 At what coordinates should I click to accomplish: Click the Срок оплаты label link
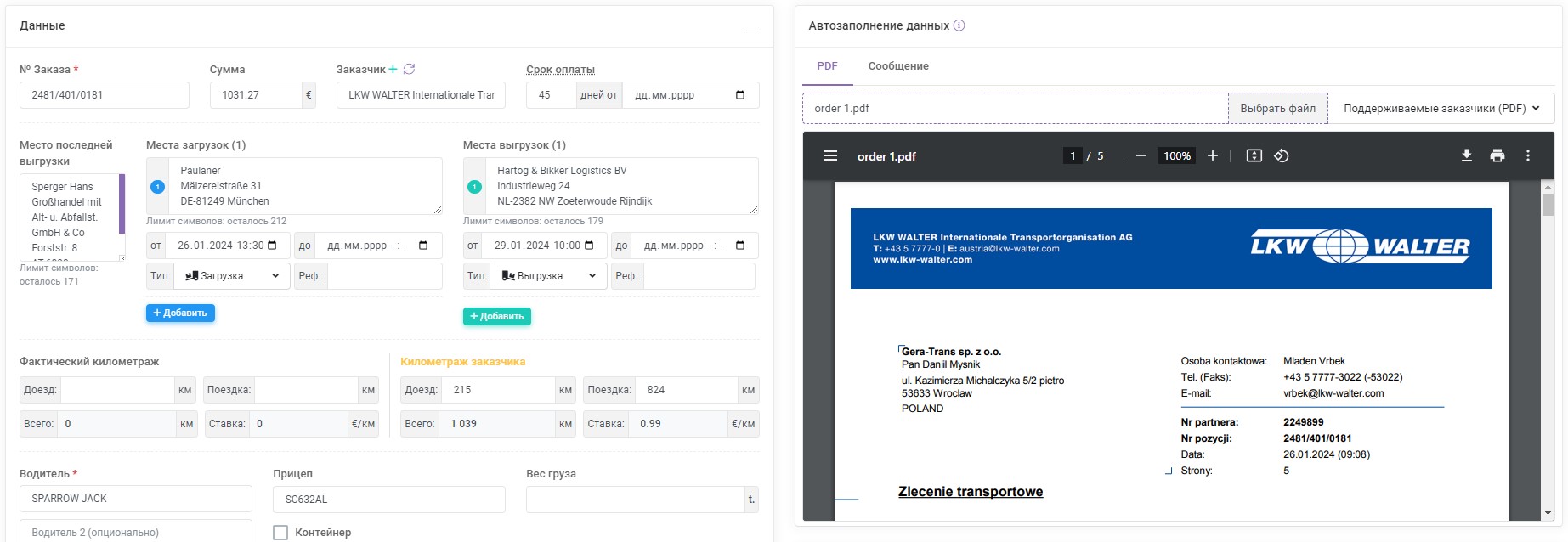[x=560, y=70]
